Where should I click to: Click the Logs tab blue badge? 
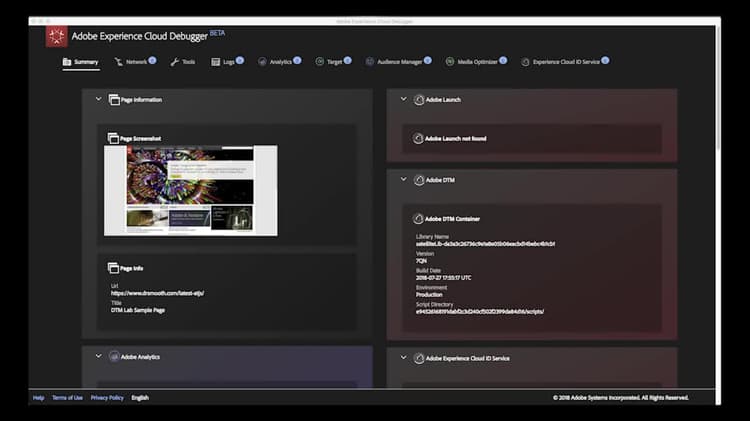click(x=240, y=60)
